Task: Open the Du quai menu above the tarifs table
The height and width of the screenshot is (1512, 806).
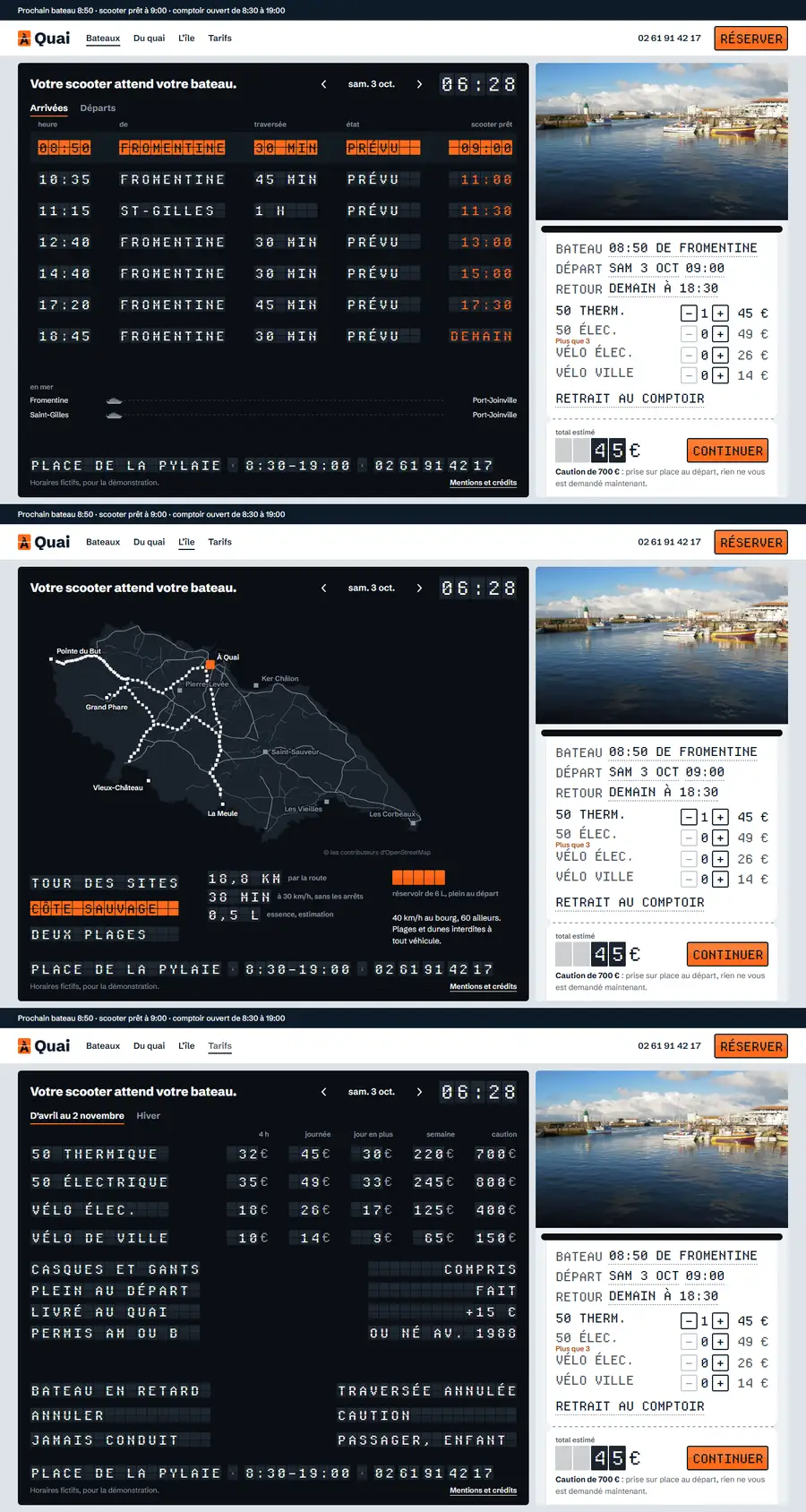Action: coord(149,1046)
